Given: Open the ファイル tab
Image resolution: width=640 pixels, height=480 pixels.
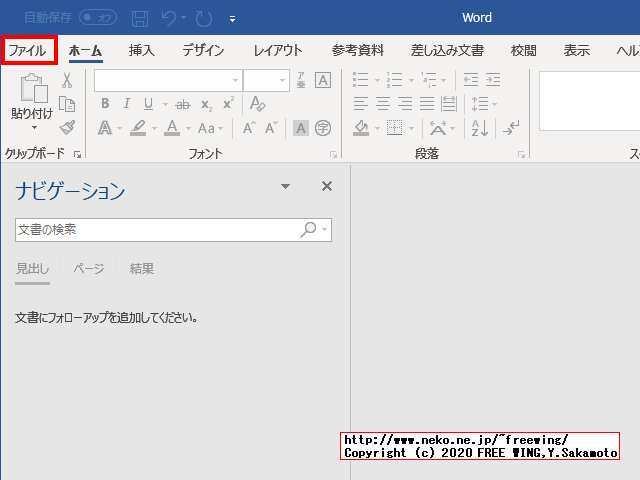Looking at the screenshot, I should (28, 51).
